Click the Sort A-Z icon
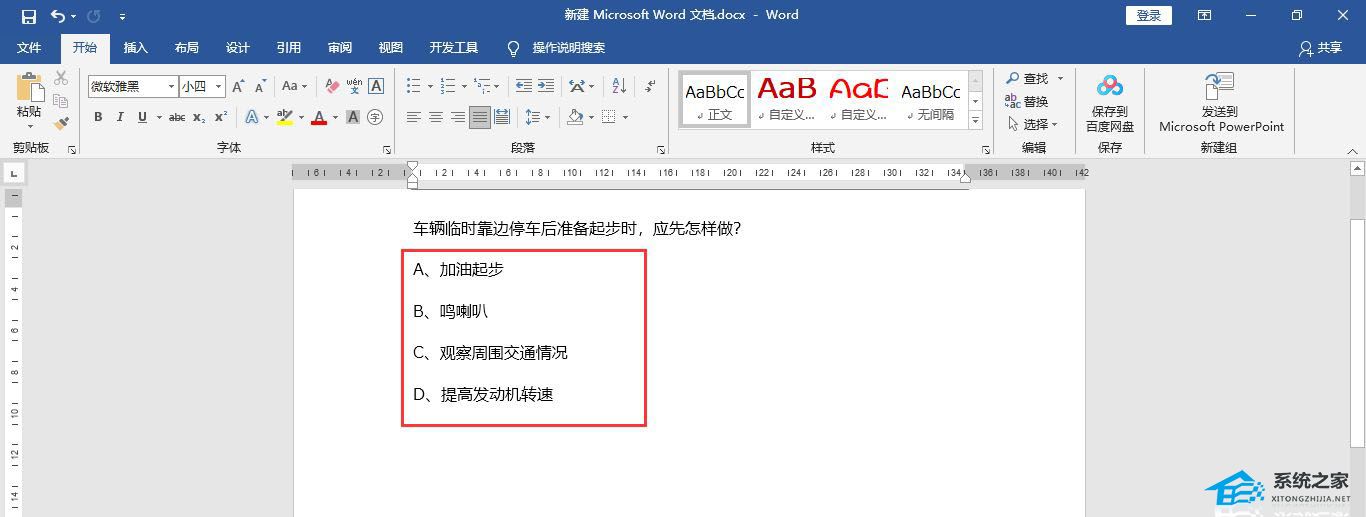This screenshot has width=1366, height=517. (x=619, y=87)
